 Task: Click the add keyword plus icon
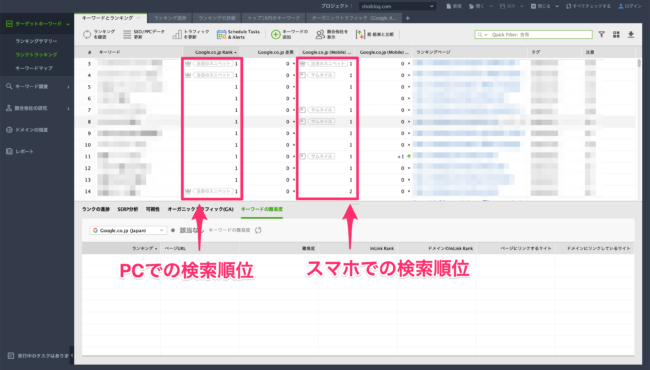[x=276, y=34]
